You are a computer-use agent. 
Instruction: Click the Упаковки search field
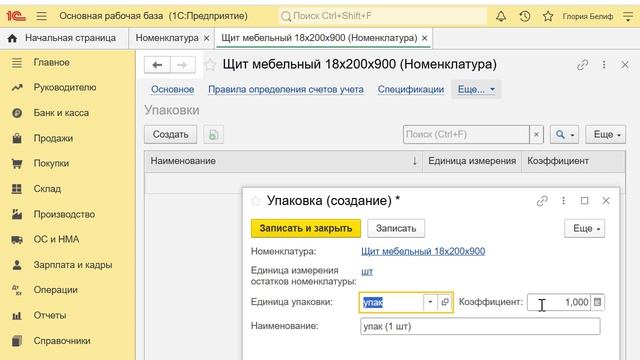[466, 134]
